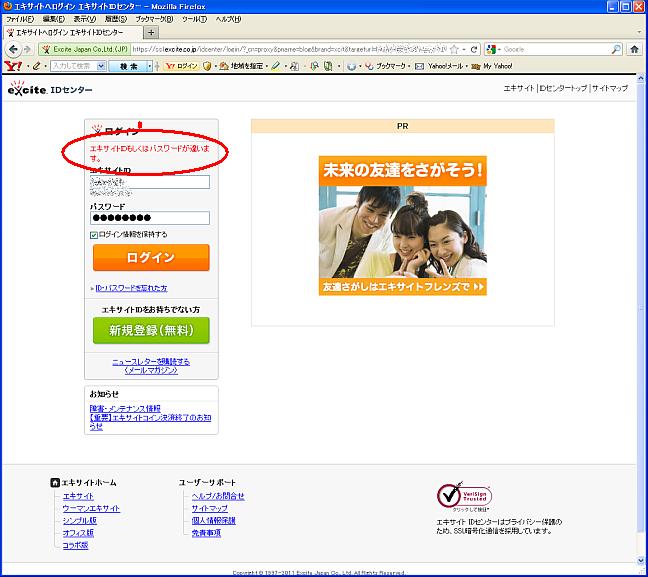The height and width of the screenshot is (577, 648).
Task: Open the footer シンプル版 link
Action: click(79, 521)
